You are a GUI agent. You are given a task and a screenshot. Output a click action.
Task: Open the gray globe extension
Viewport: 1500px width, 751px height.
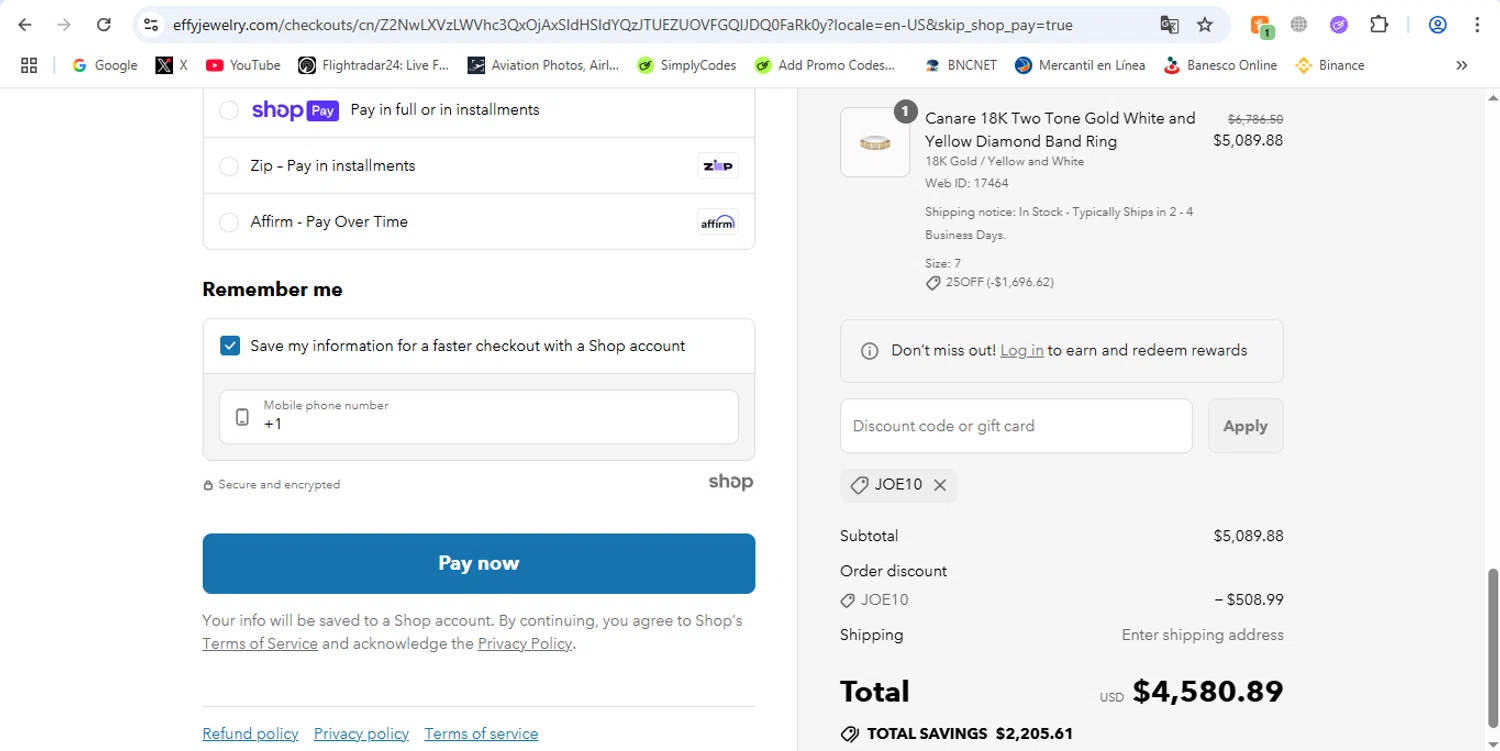click(1299, 25)
